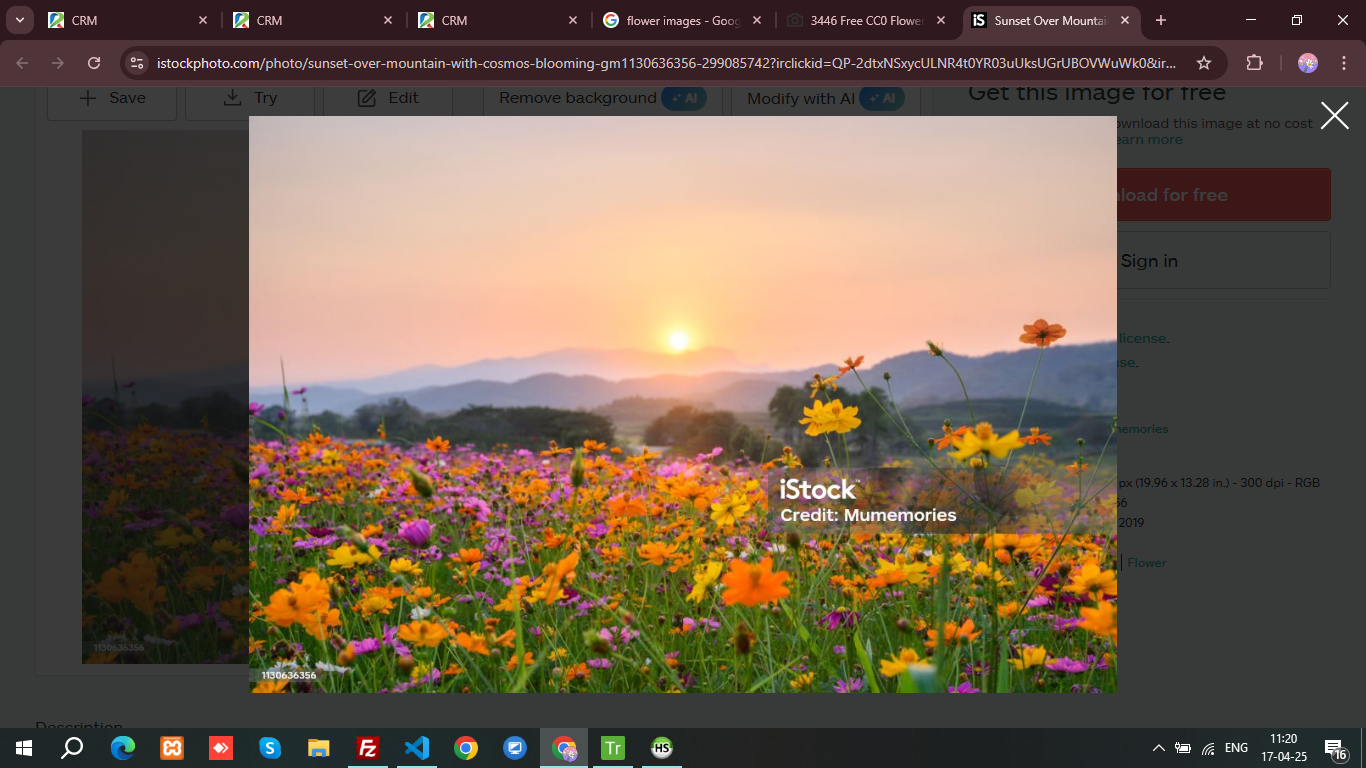
Task: Open the HS app in the taskbar
Action: (662, 748)
